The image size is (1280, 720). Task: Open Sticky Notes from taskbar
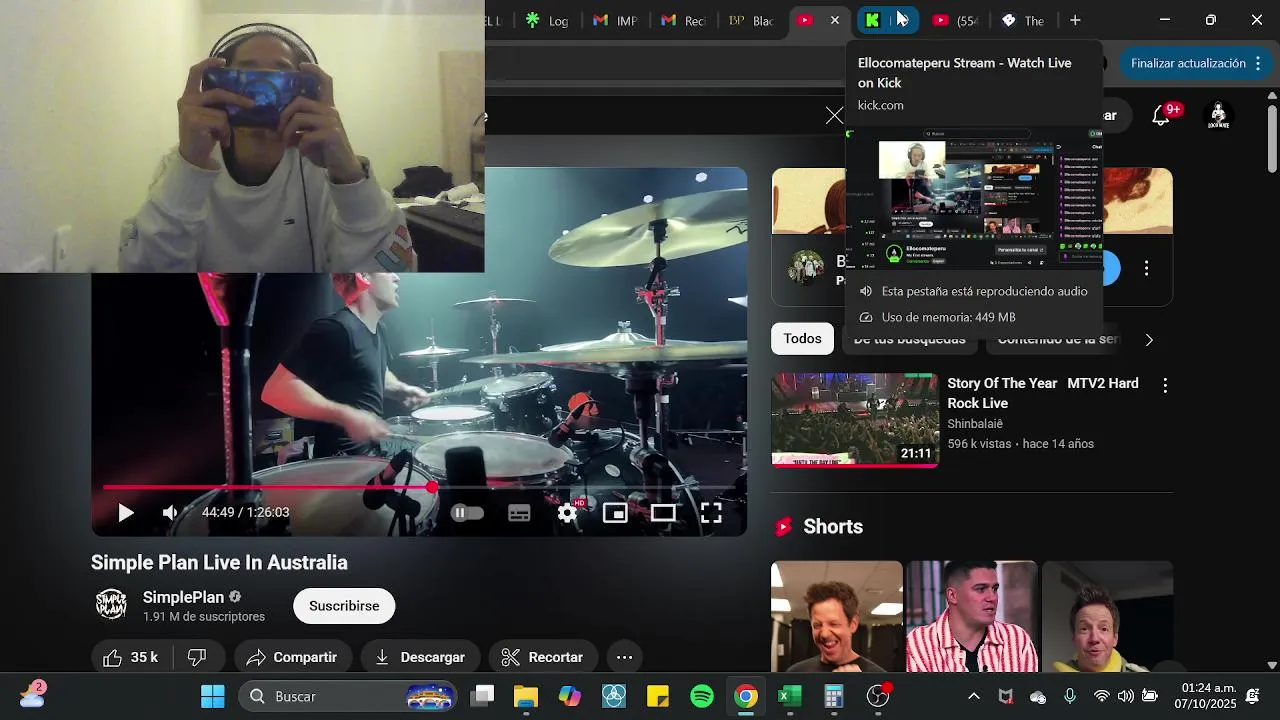(x=658, y=696)
